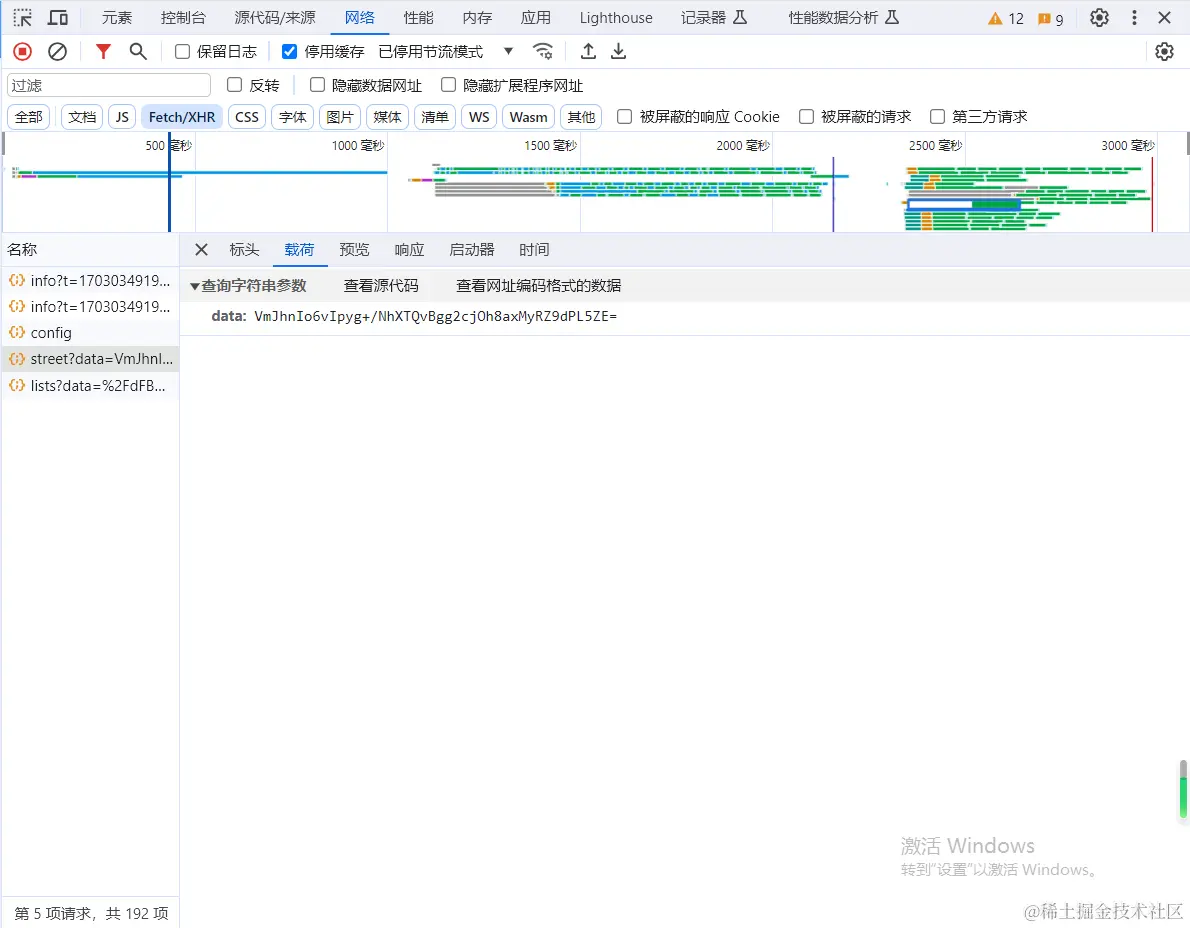The height and width of the screenshot is (928, 1190).
Task: Open the Lighthouse tab
Action: tap(615, 17)
